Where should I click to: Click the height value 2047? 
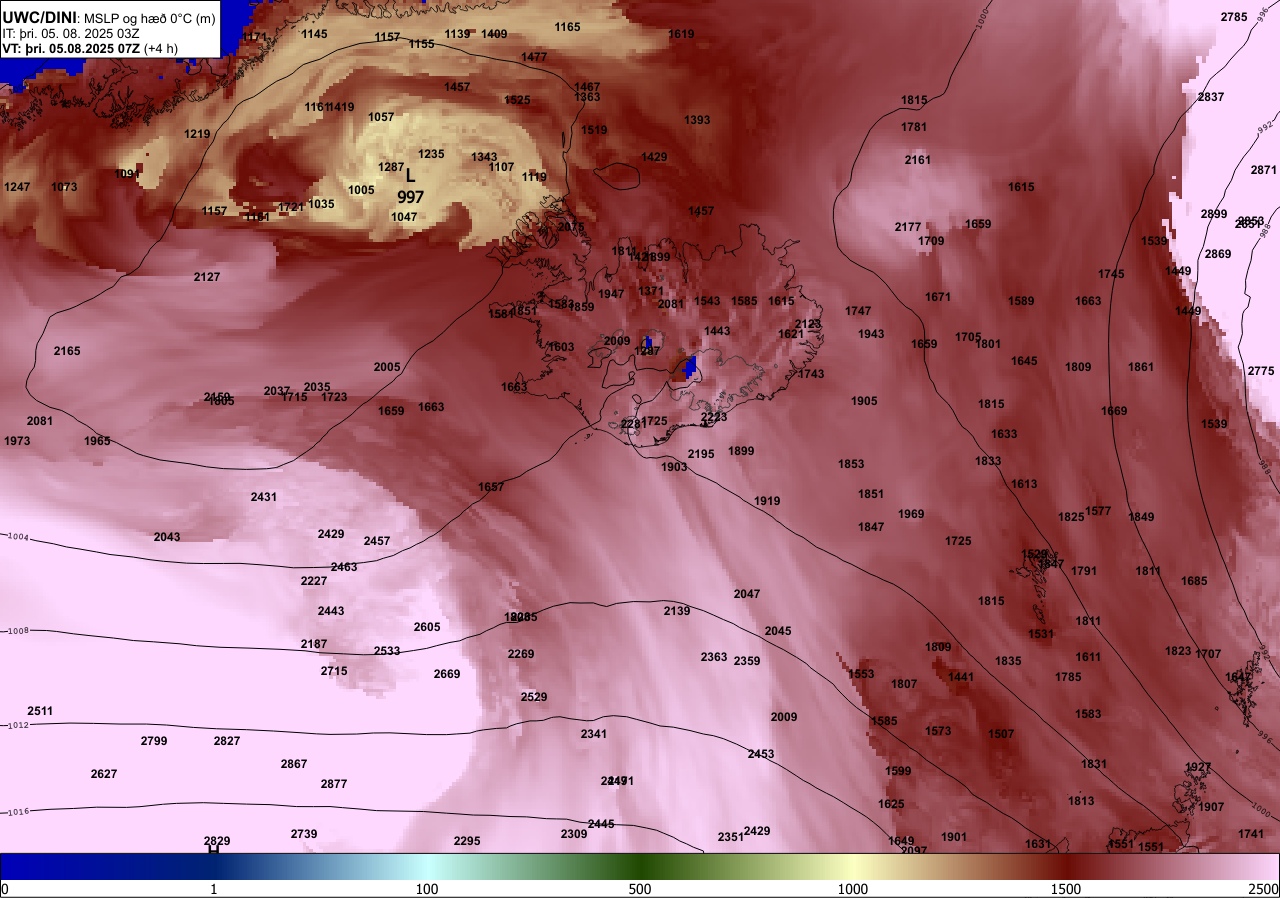tap(747, 594)
